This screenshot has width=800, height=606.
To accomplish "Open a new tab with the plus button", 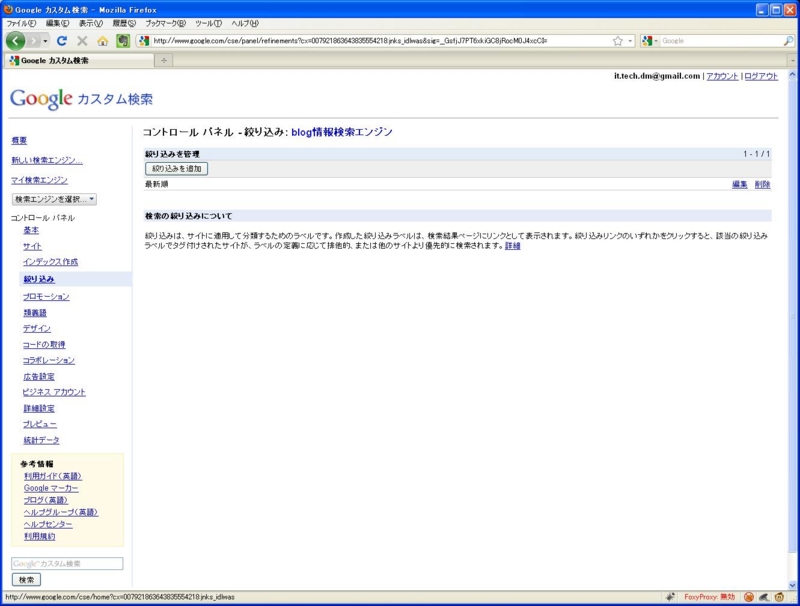I will (164, 60).
